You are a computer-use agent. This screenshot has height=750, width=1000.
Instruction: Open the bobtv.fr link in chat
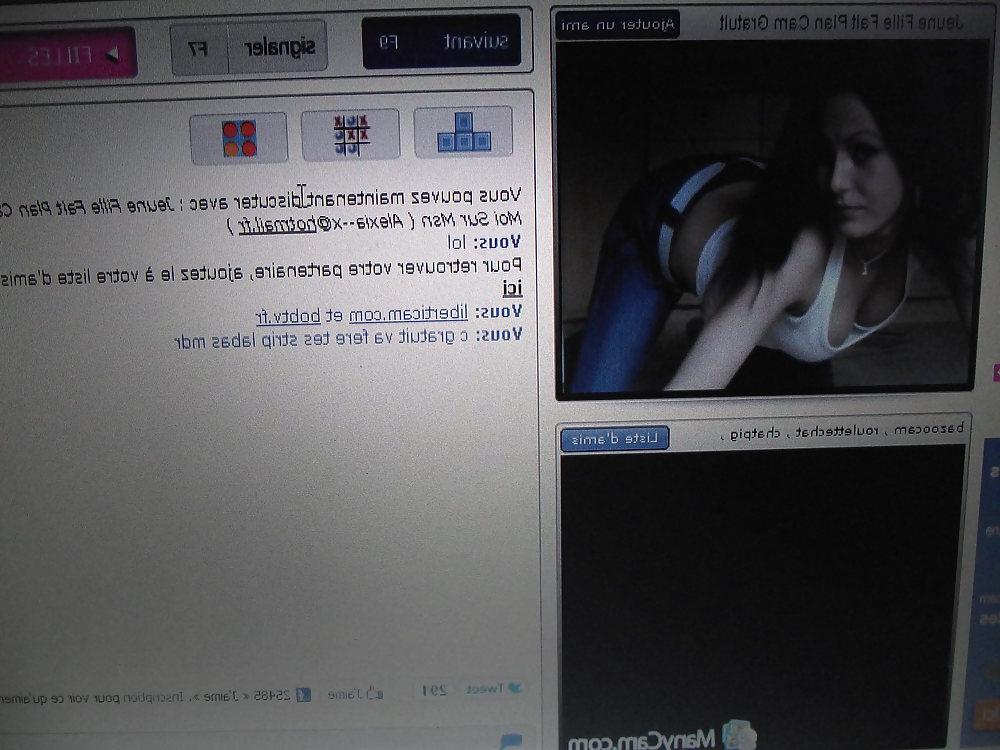[x=288, y=316]
